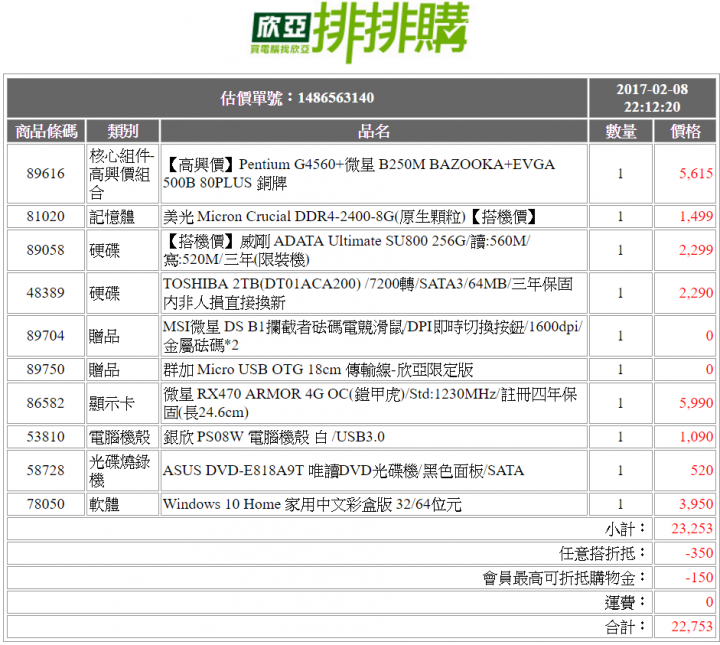Click barcode 89616
This screenshot has height=645, width=720.
[45, 174]
